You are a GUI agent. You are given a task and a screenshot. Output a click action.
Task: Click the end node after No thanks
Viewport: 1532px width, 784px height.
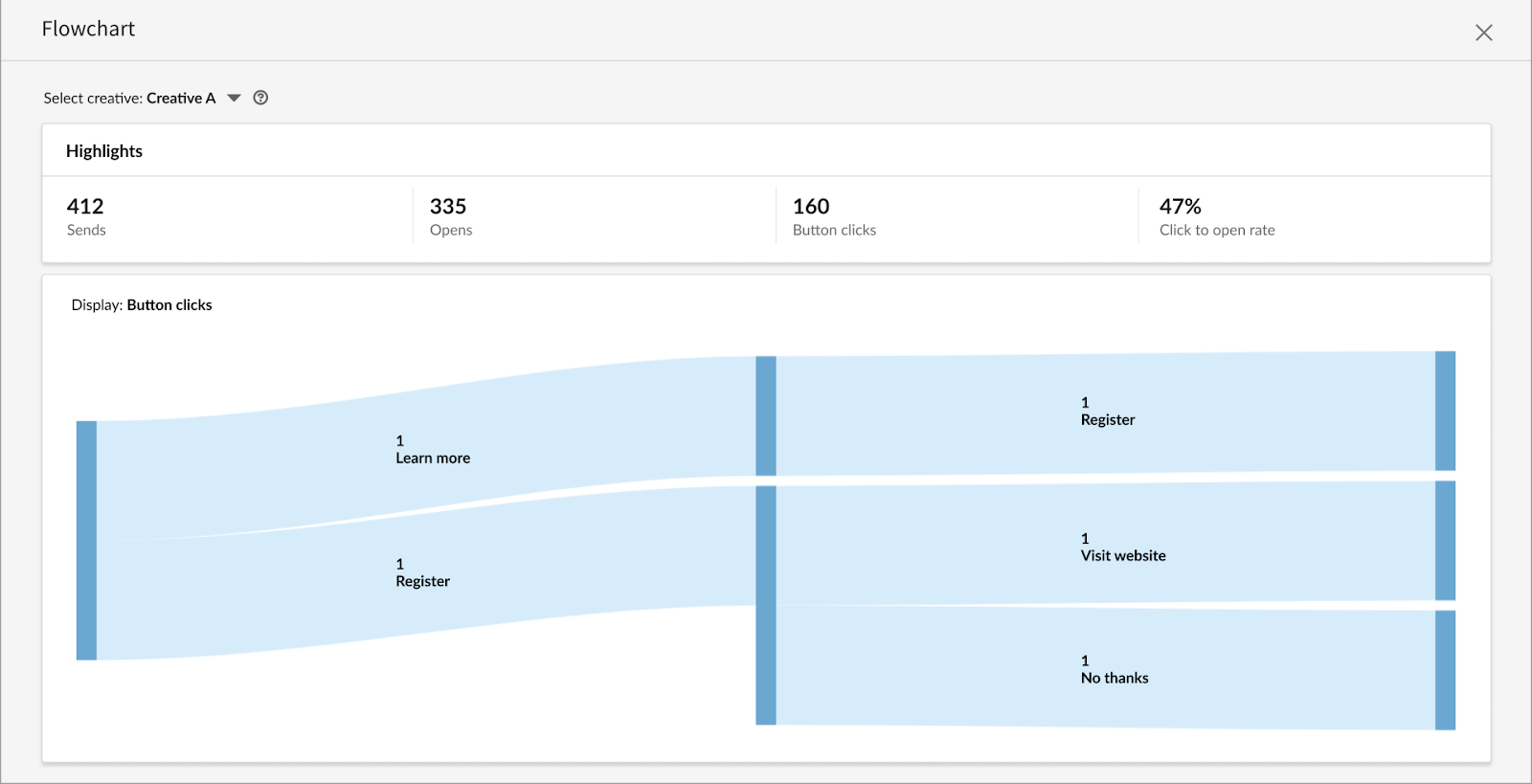point(1445,670)
